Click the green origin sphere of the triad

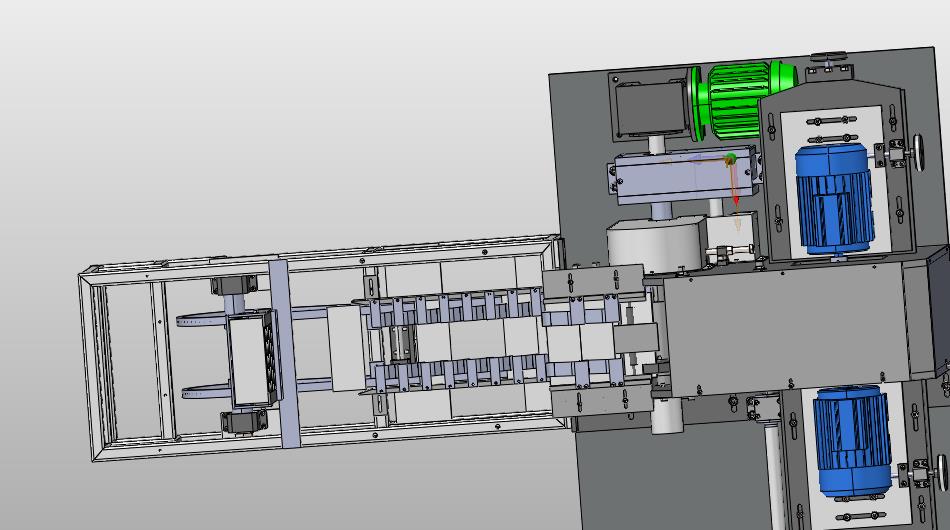[730, 159]
